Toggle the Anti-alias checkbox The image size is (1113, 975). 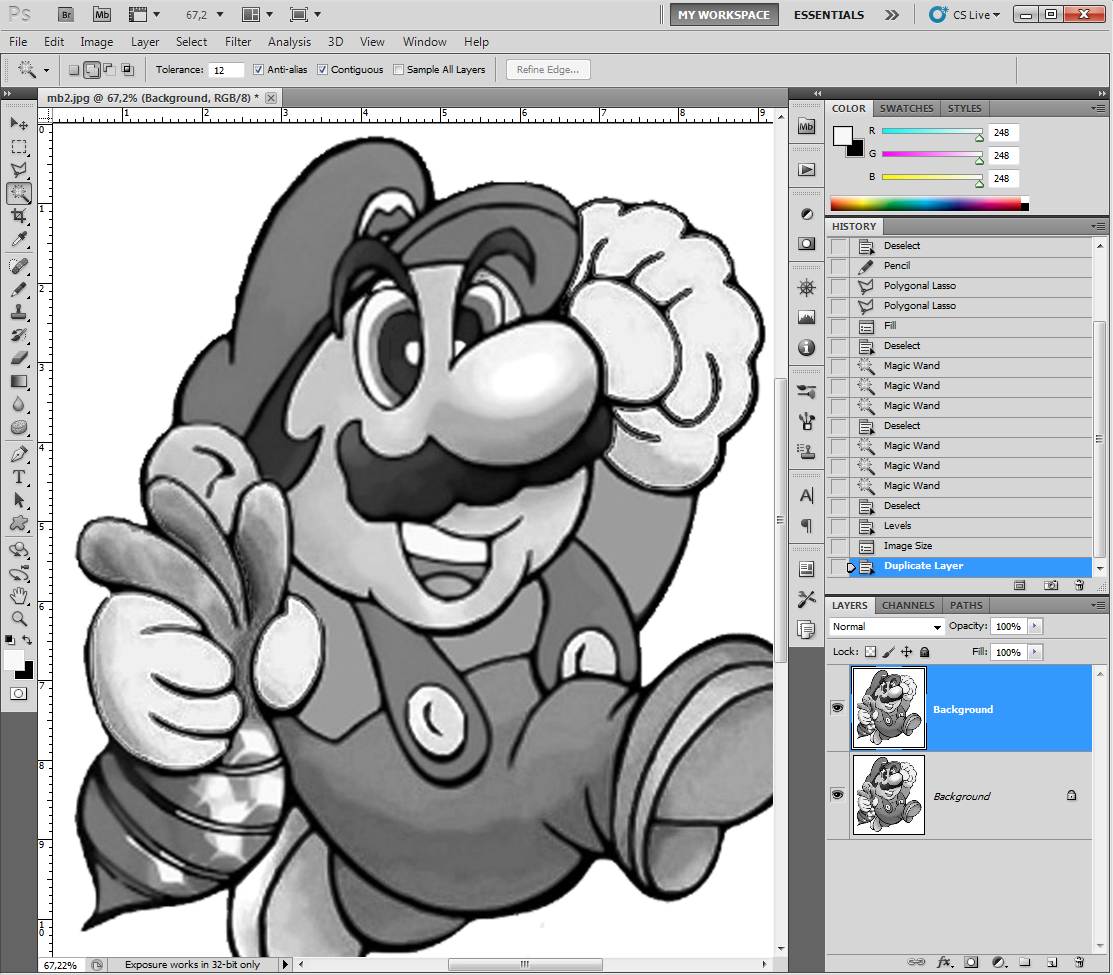click(258, 70)
